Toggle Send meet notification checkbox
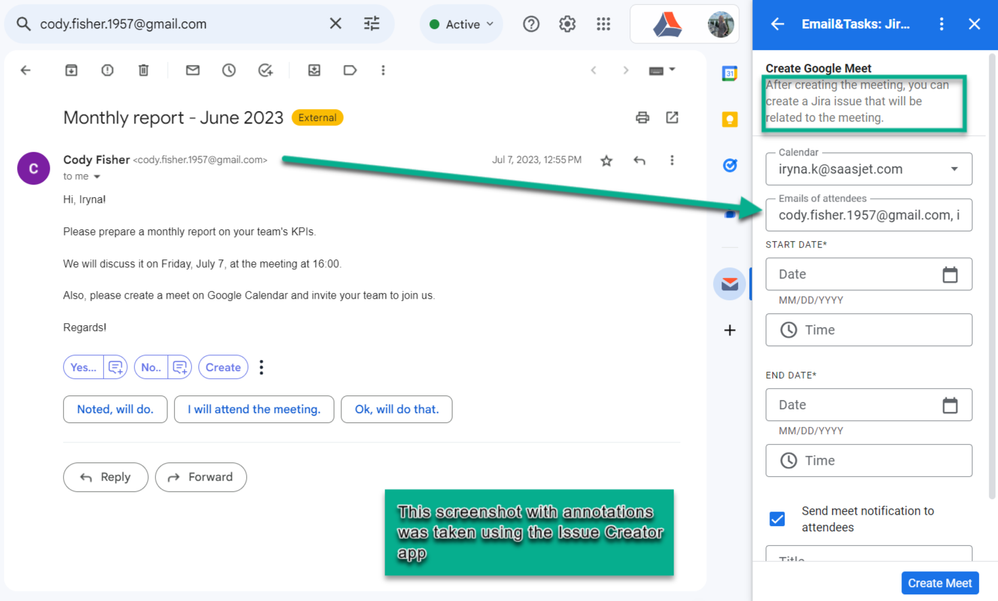 pyautogui.click(x=777, y=519)
